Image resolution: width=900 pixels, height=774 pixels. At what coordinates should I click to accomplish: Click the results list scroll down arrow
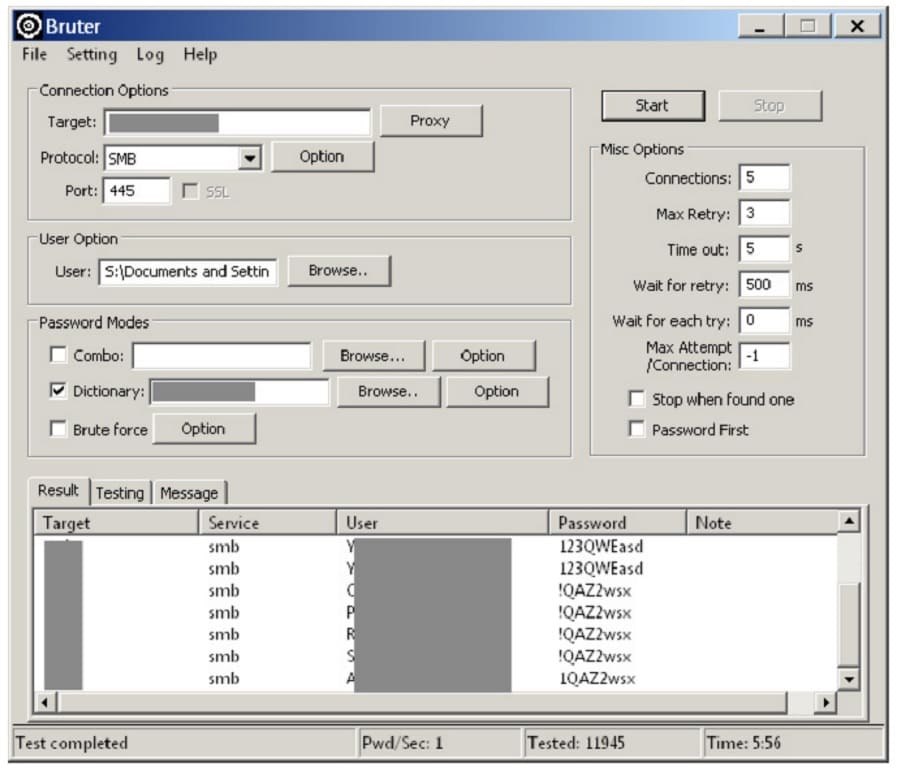pyautogui.click(x=848, y=679)
